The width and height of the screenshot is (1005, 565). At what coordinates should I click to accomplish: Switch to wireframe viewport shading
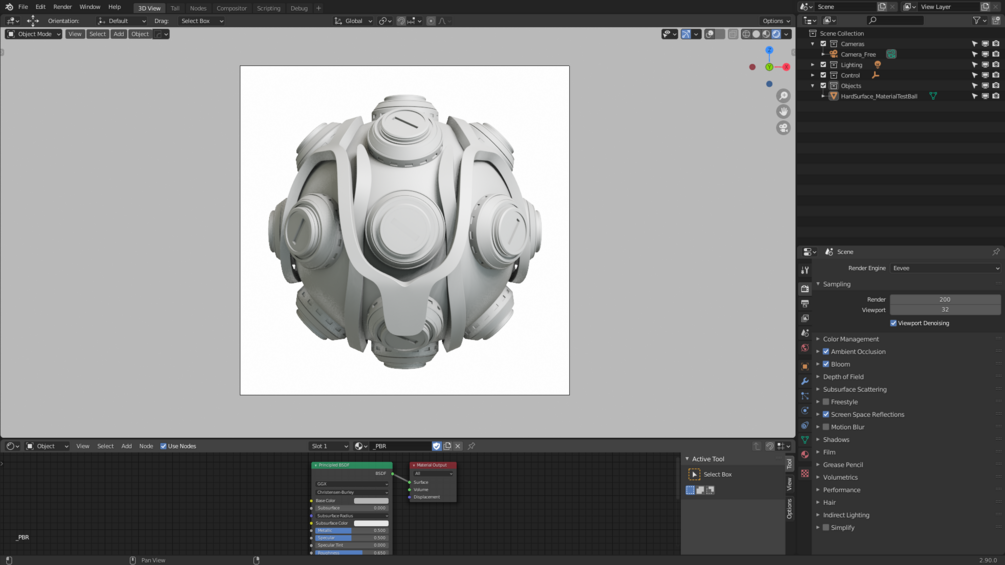[746, 34]
